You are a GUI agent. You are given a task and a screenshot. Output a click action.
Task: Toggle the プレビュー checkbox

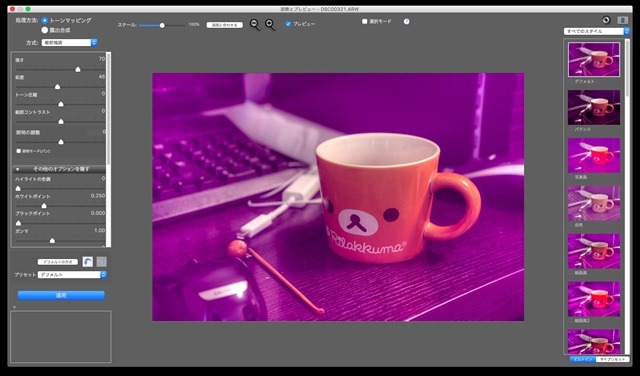288,24
